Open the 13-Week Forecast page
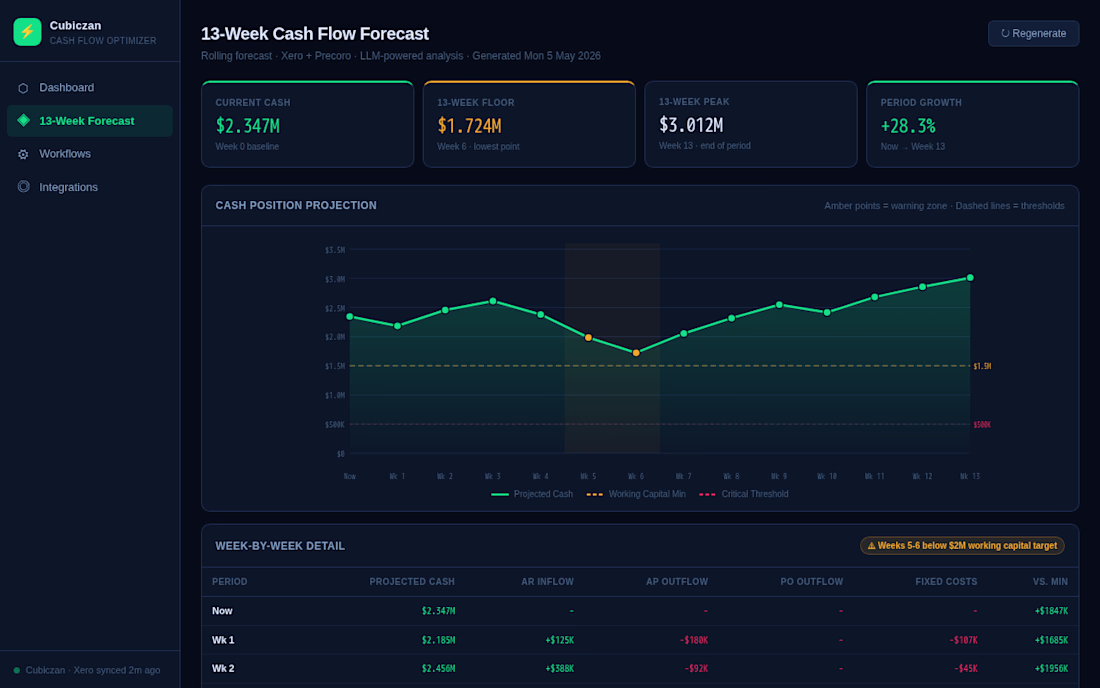Screen dimensions: 1100x688 point(90,121)
